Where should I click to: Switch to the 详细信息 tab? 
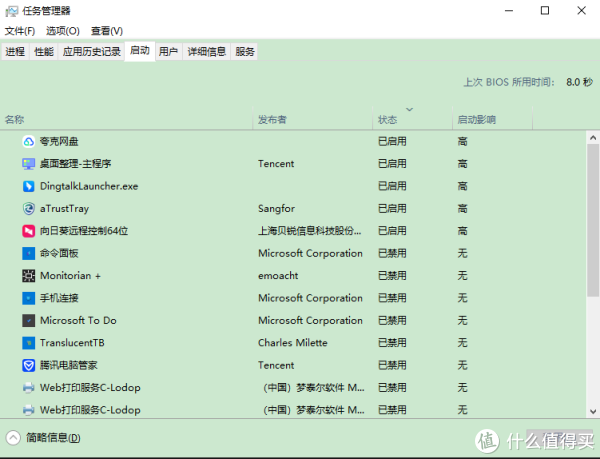click(x=207, y=51)
